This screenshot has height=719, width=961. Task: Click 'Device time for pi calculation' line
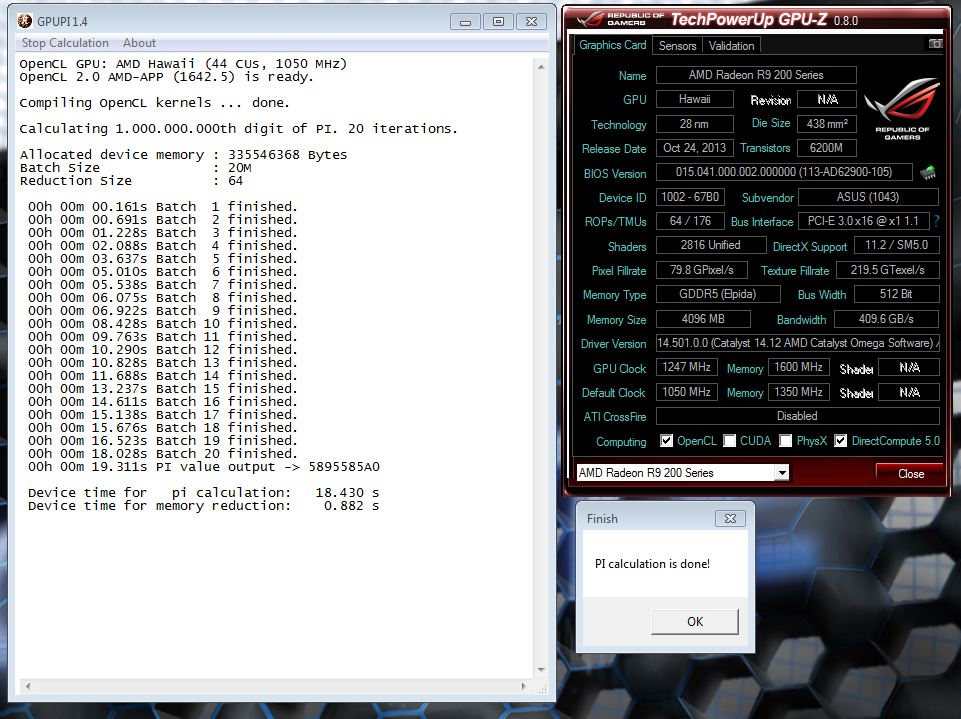[x=203, y=493]
